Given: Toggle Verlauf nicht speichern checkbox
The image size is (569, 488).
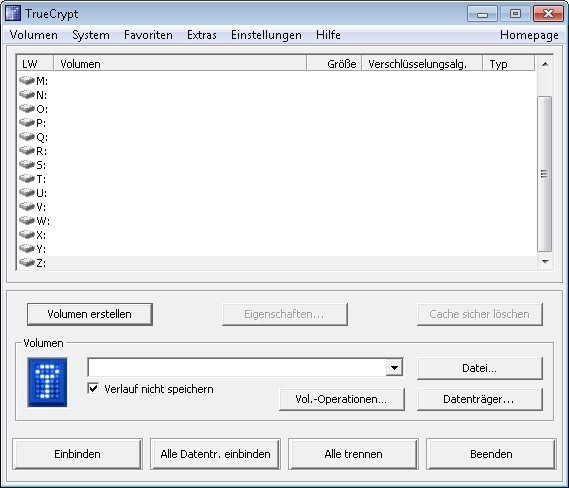Looking at the screenshot, I should point(93,389).
